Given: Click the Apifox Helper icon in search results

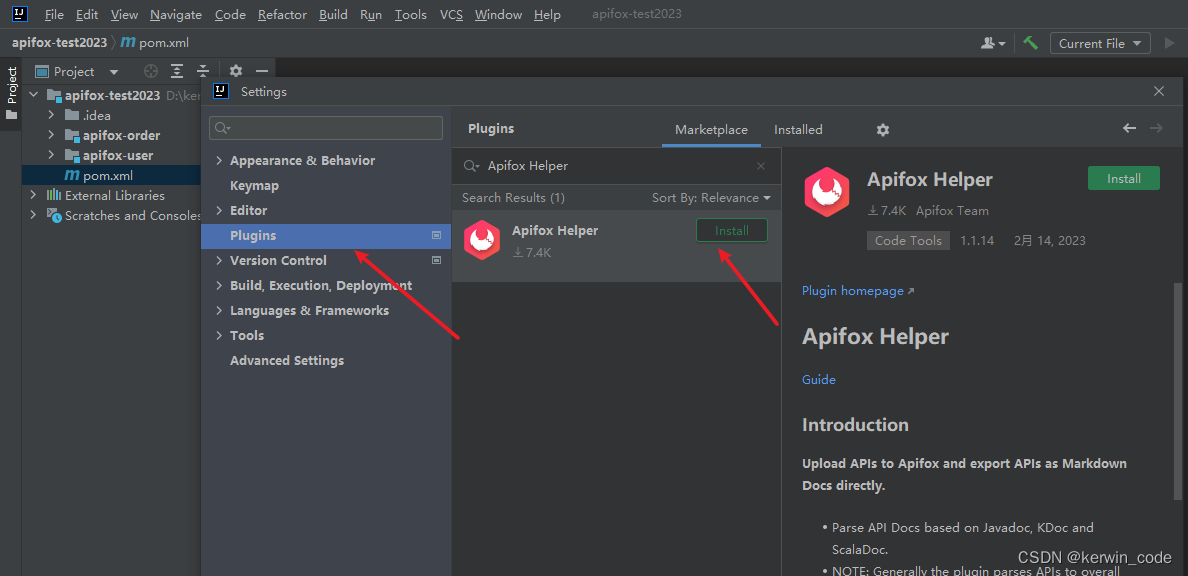Looking at the screenshot, I should (482, 240).
